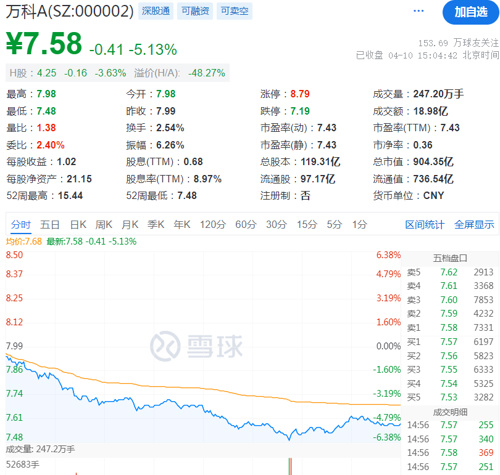Click the 深股通 tag
The height and width of the screenshot is (475, 500).
(156, 11)
